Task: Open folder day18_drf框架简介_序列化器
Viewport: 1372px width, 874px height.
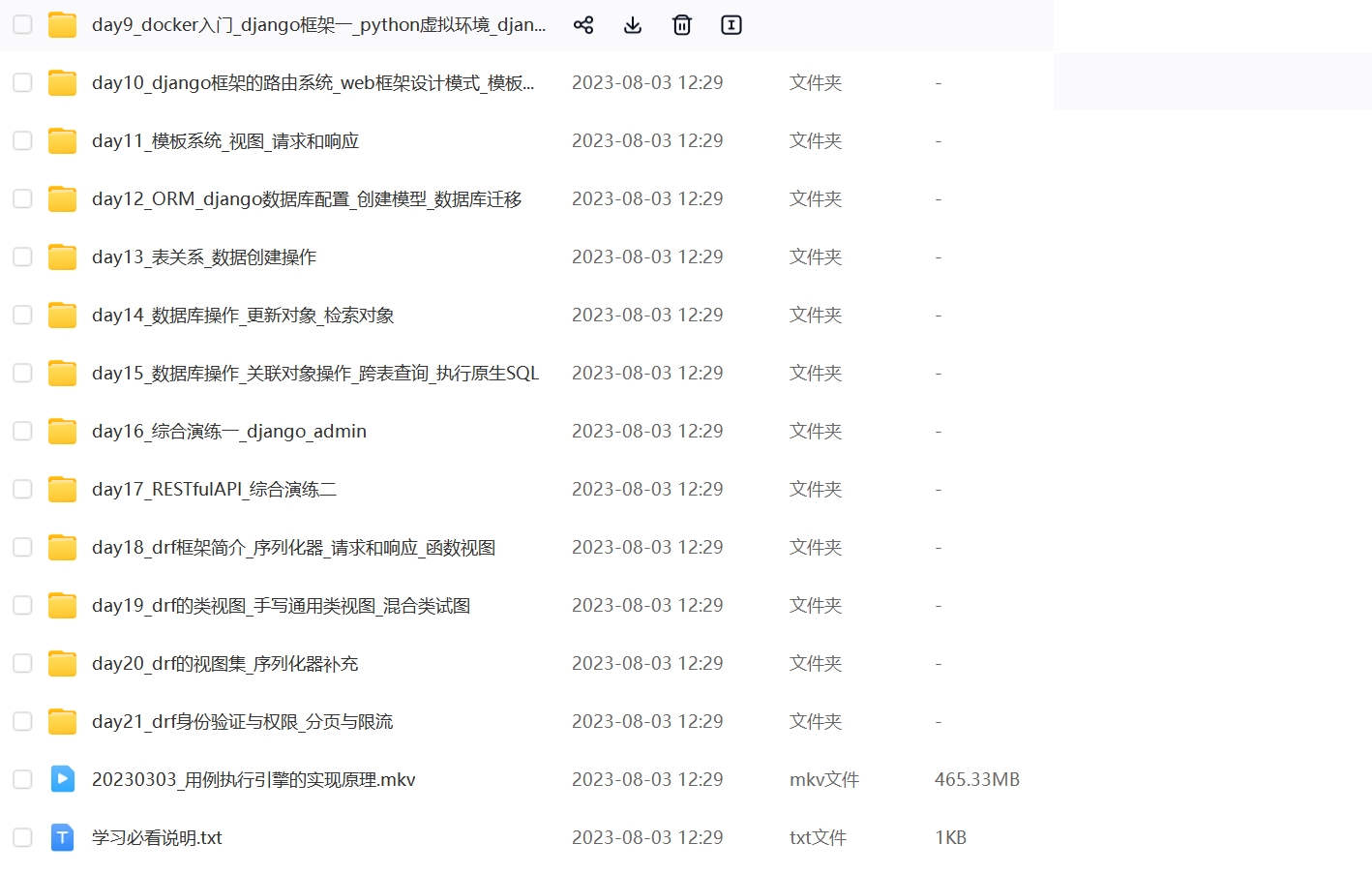Action: [294, 548]
